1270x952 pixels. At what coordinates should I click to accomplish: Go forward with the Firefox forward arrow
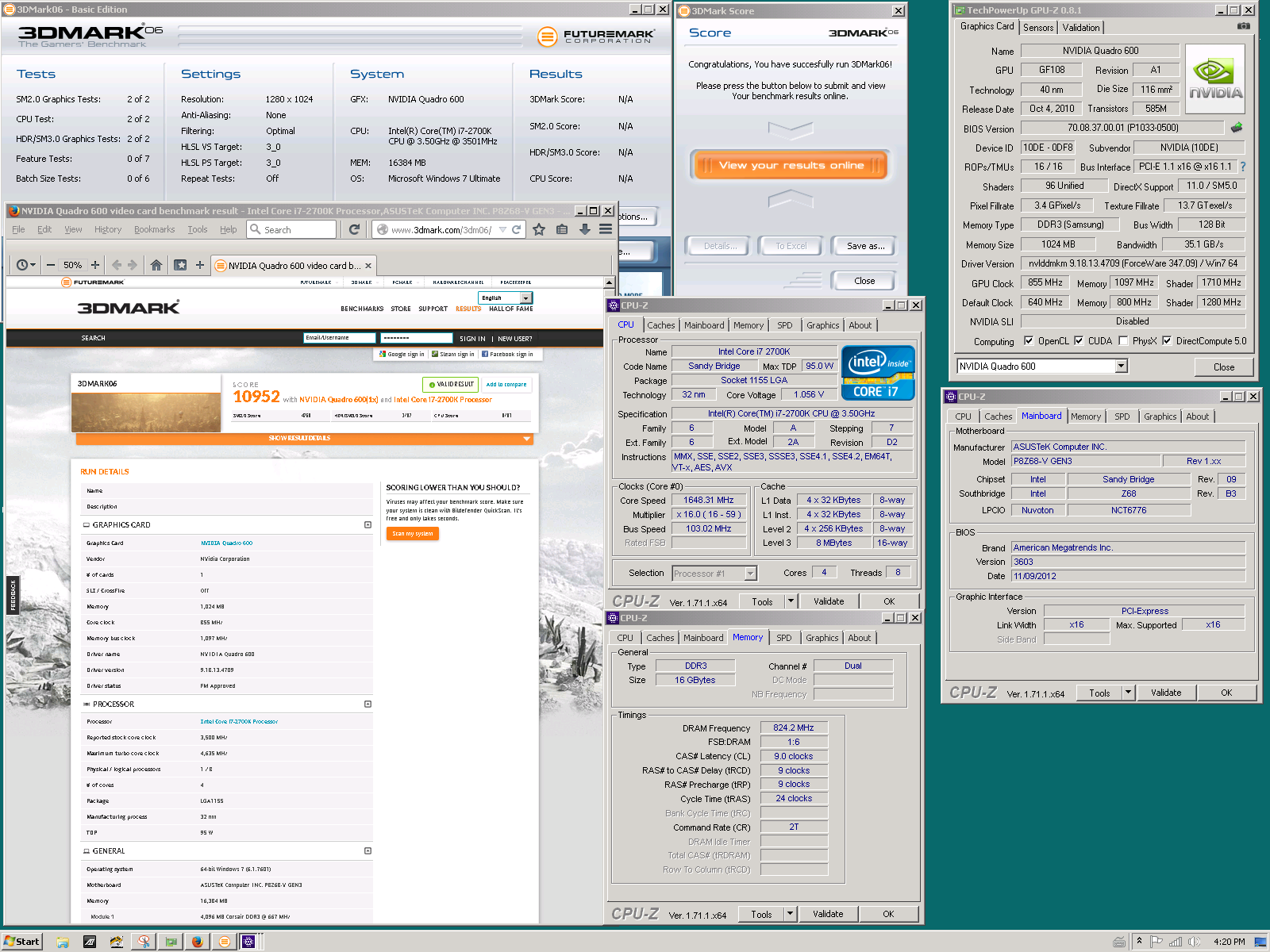coord(133,265)
